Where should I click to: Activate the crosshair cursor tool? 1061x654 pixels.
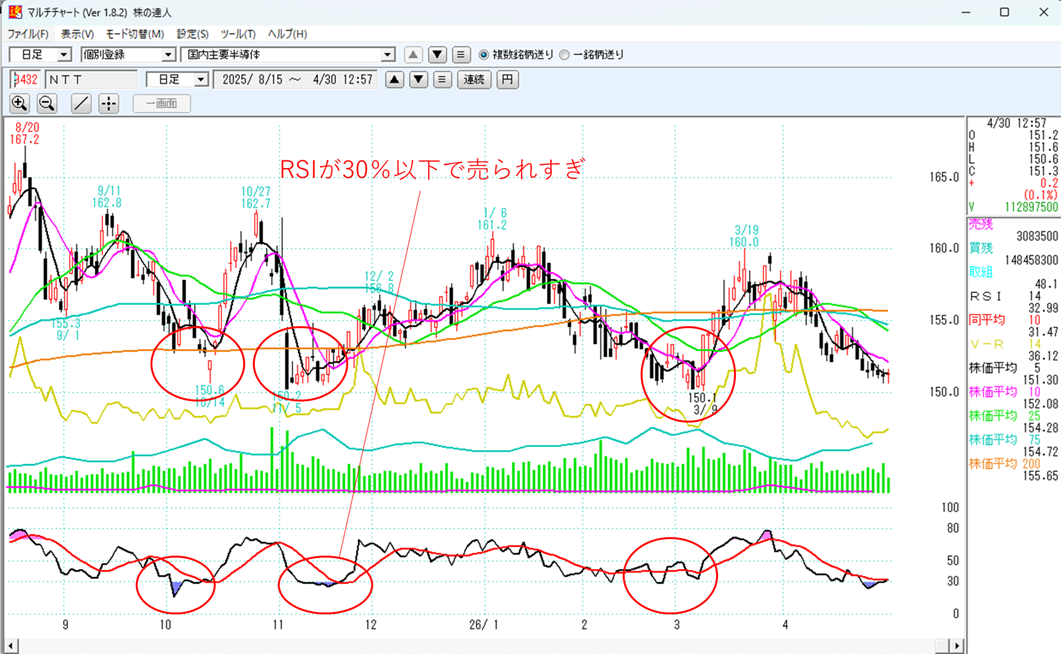click(109, 103)
